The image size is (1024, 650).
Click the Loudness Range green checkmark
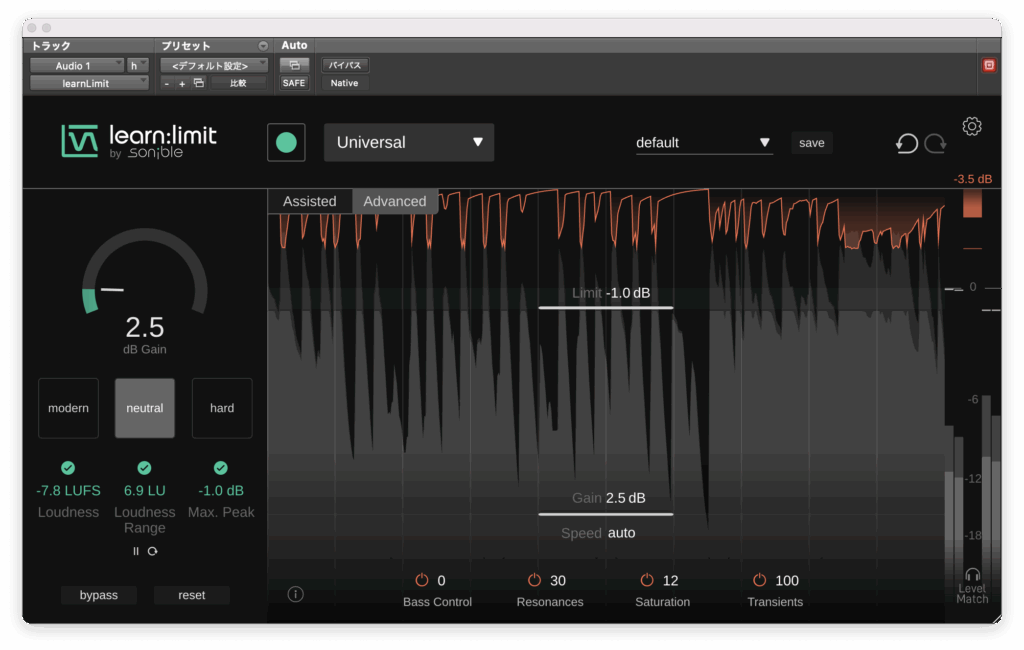pyautogui.click(x=144, y=468)
